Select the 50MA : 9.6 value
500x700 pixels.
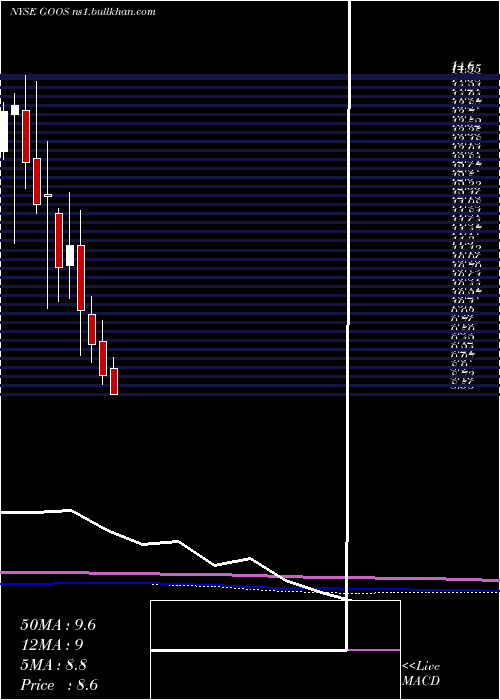click(58, 625)
